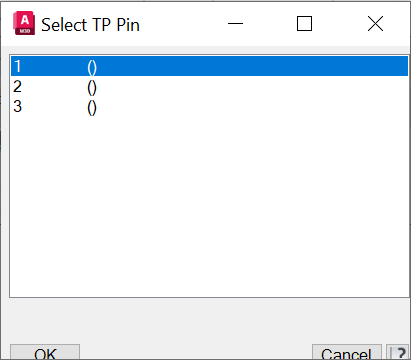The width and height of the screenshot is (411, 360).
Task: Maximize the Select TP Pin window
Action: 304,24
